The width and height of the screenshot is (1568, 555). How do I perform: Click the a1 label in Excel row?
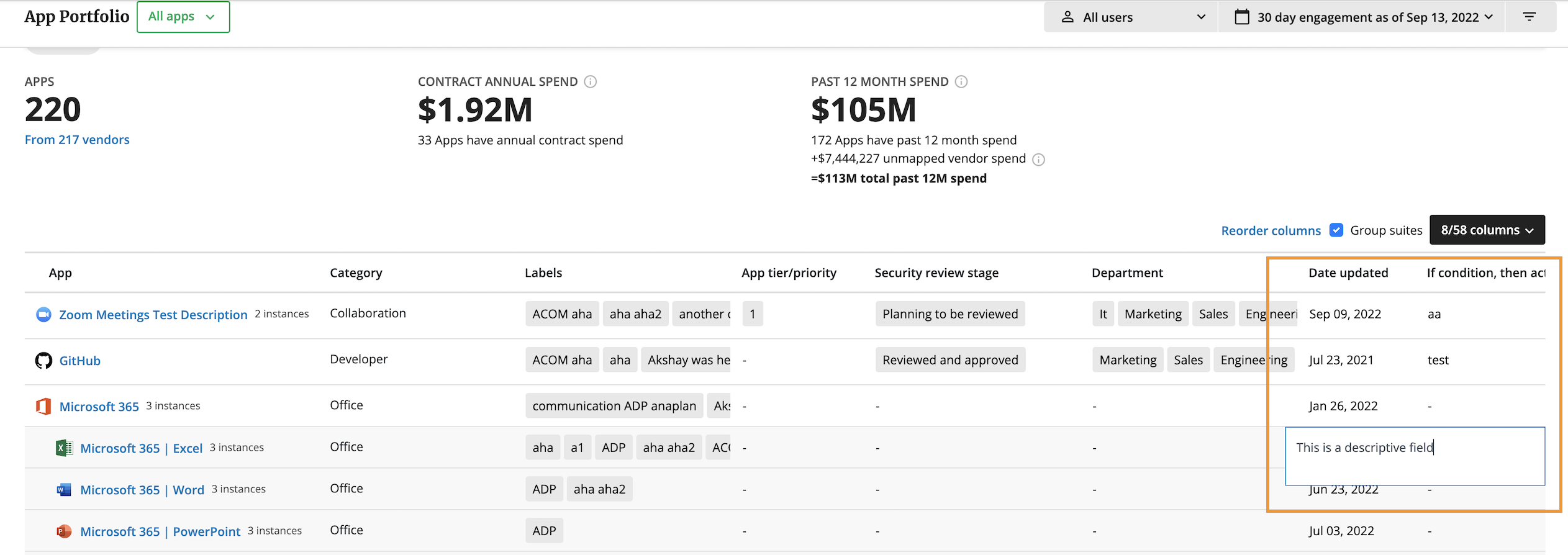point(577,448)
